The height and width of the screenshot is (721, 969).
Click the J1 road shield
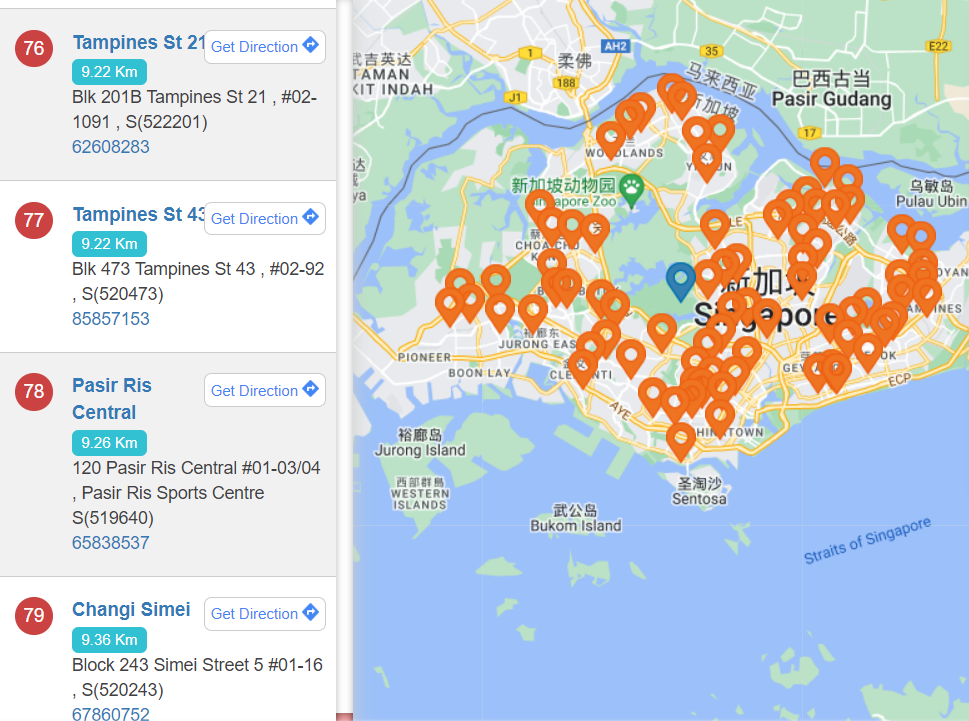[x=514, y=96]
